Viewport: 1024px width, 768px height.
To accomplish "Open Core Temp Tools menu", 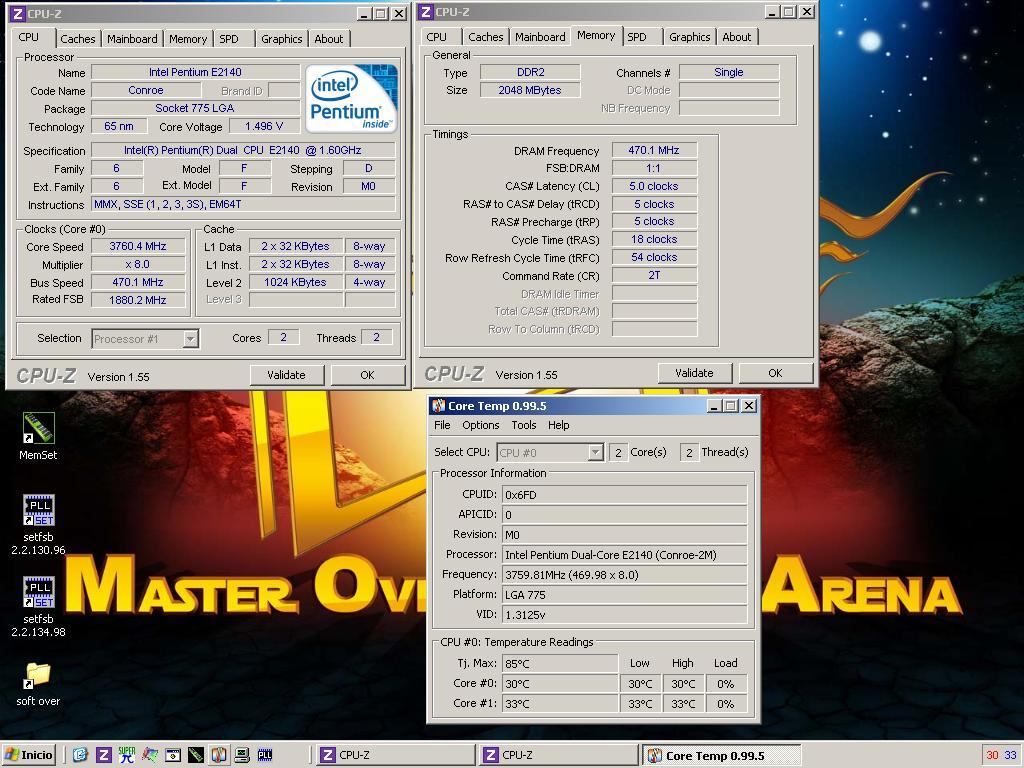I will click(x=524, y=425).
